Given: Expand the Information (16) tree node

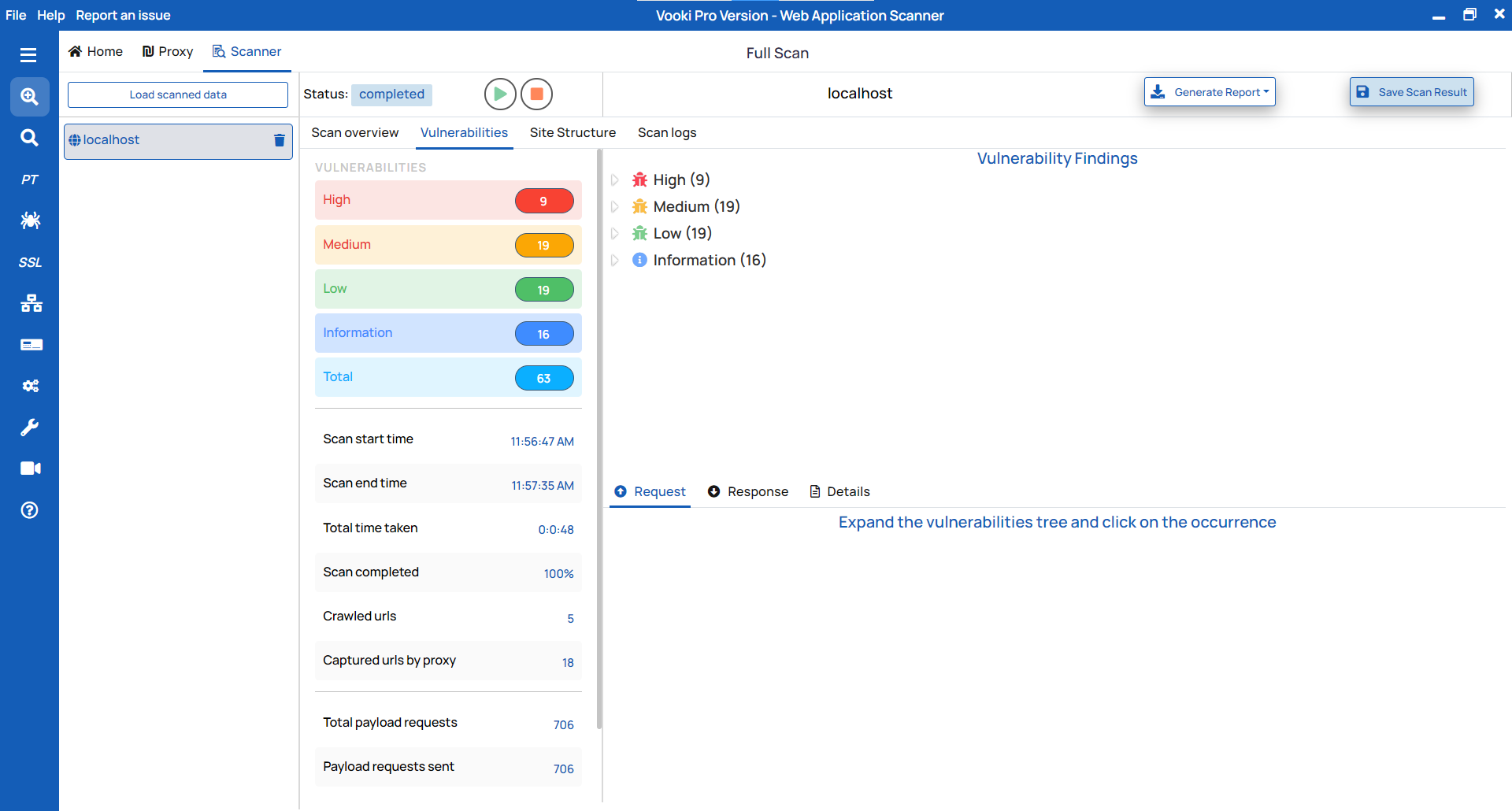Looking at the screenshot, I should coord(615,260).
